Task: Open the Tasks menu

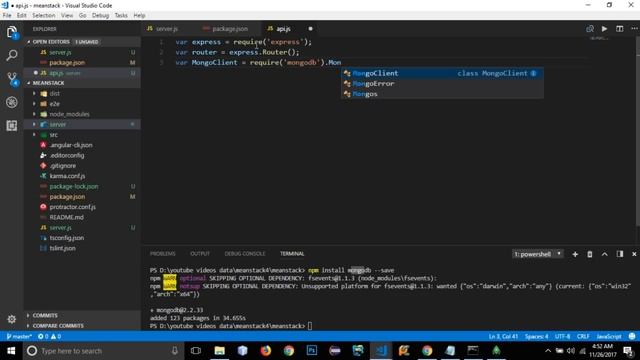Action: (x=121, y=15)
